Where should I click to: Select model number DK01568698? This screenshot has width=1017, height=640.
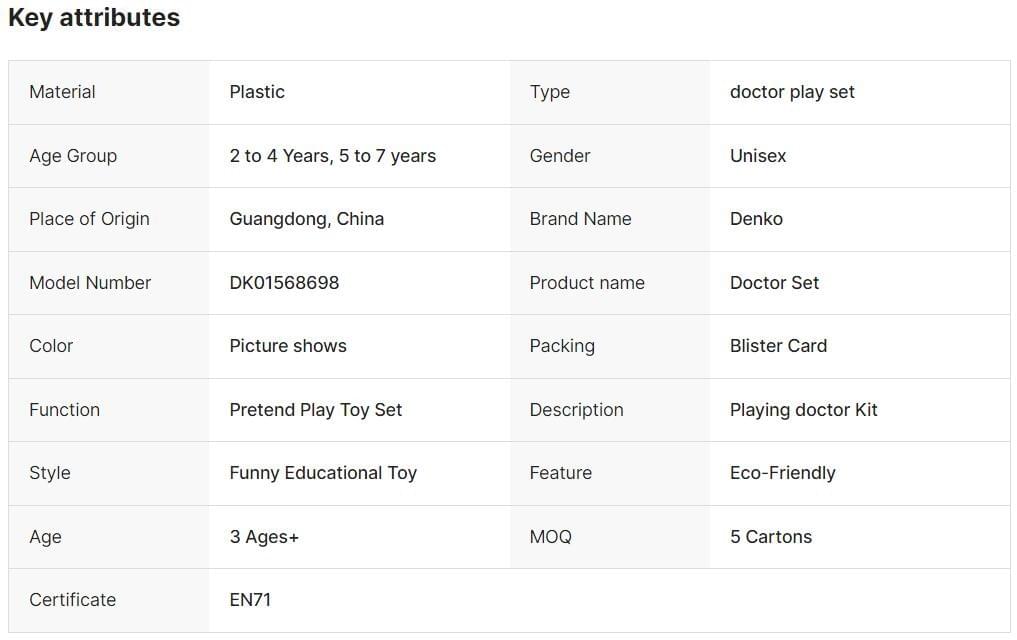coord(284,283)
